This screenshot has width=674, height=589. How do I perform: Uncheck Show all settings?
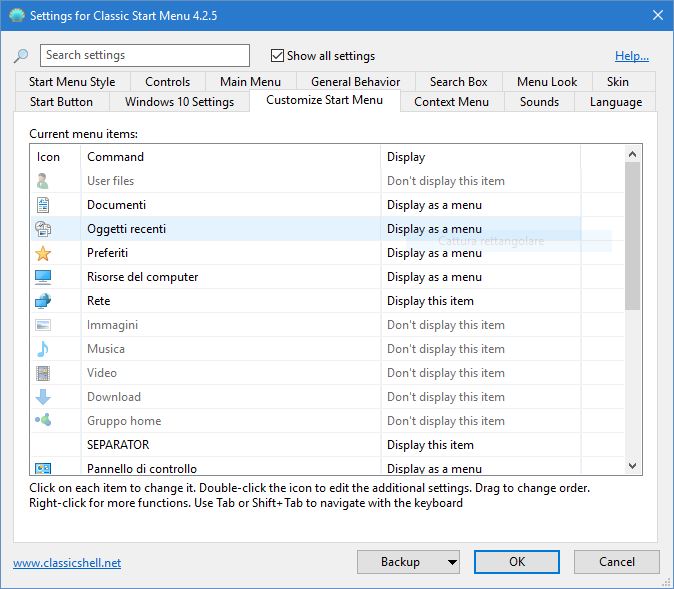(277, 55)
